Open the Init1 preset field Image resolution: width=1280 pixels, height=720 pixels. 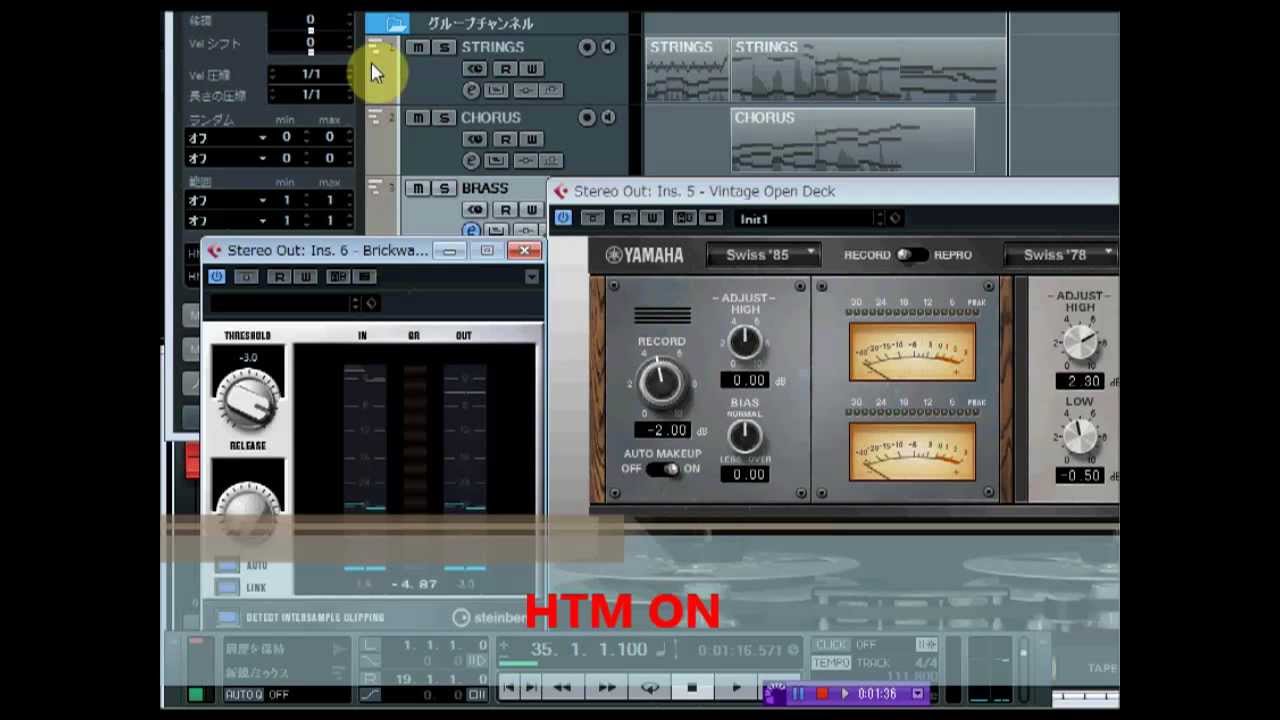click(805, 219)
